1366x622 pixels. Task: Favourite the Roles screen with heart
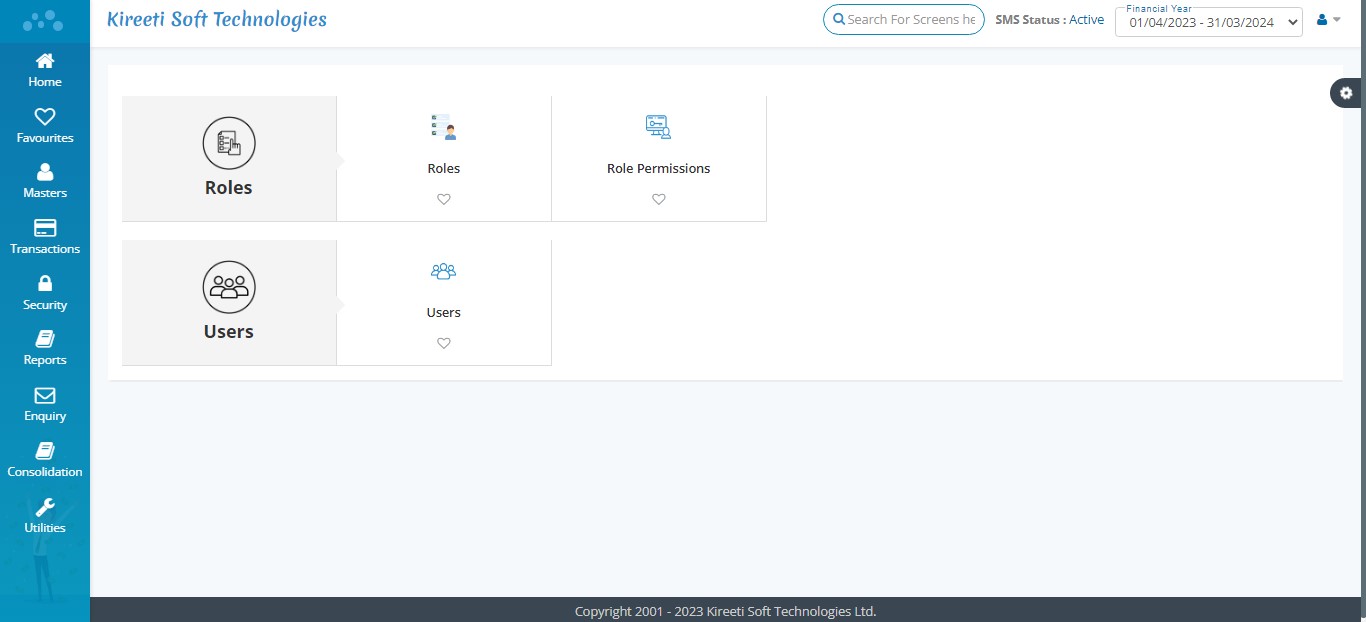pos(444,199)
